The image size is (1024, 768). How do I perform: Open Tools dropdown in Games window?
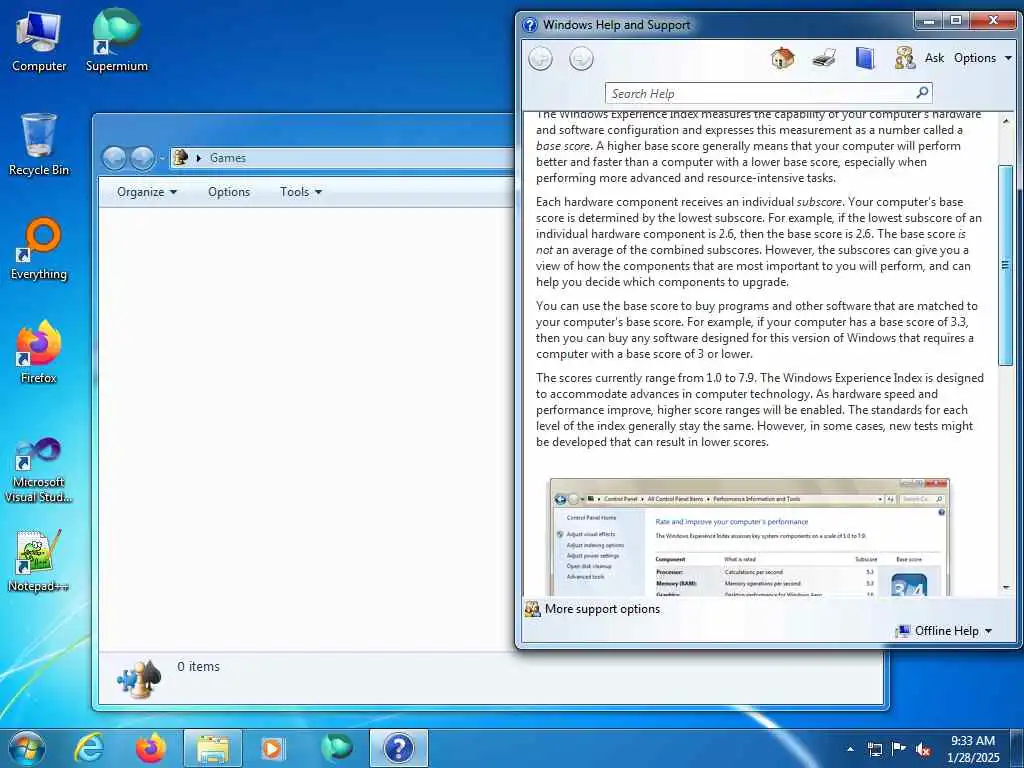(300, 192)
